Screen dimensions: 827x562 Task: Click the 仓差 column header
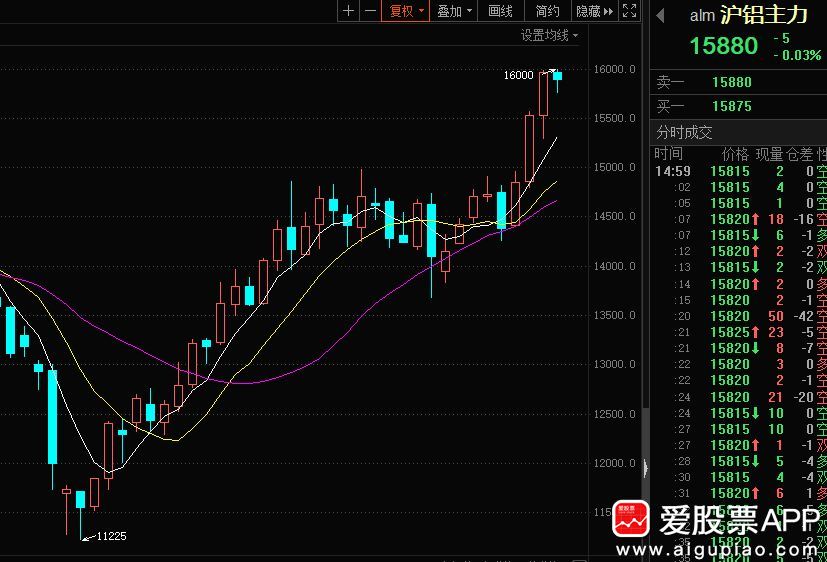click(800, 154)
